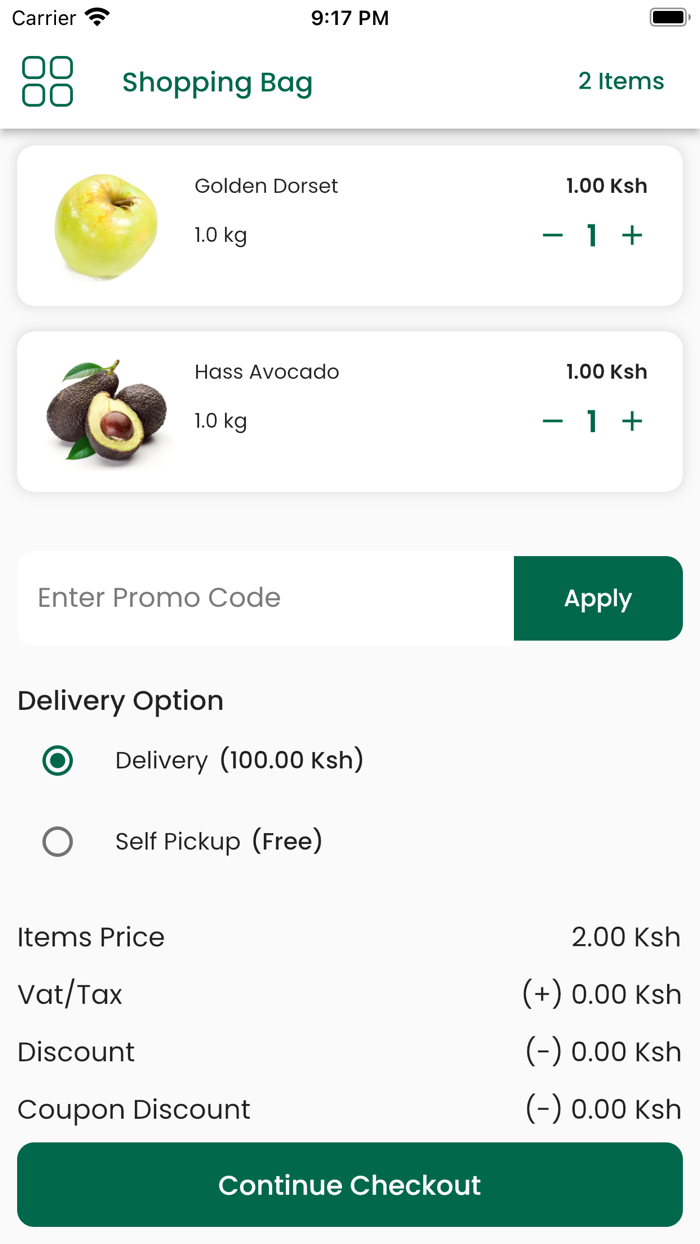Select the Self Pickup option
Image resolution: width=700 pixels, height=1244 pixels.
(x=58, y=842)
